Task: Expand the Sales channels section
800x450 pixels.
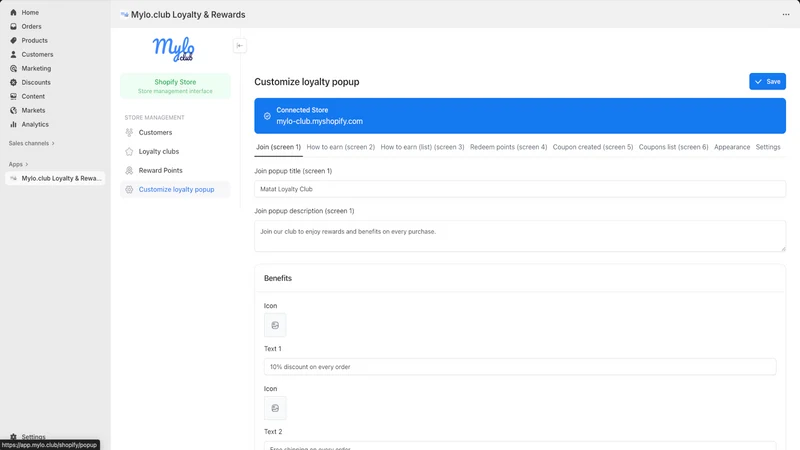Action: [32, 143]
